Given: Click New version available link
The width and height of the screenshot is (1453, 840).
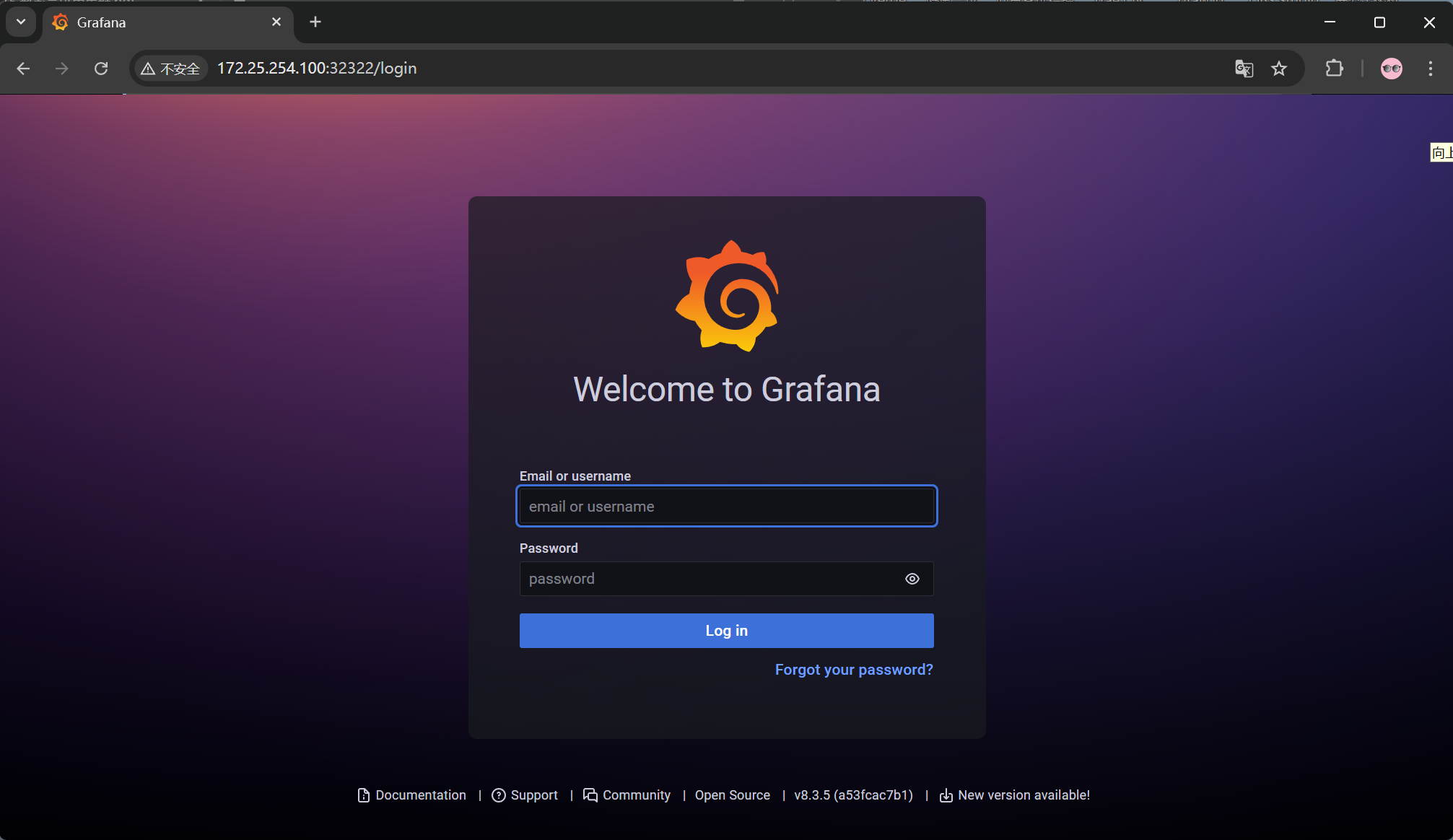Looking at the screenshot, I should point(1023,795).
